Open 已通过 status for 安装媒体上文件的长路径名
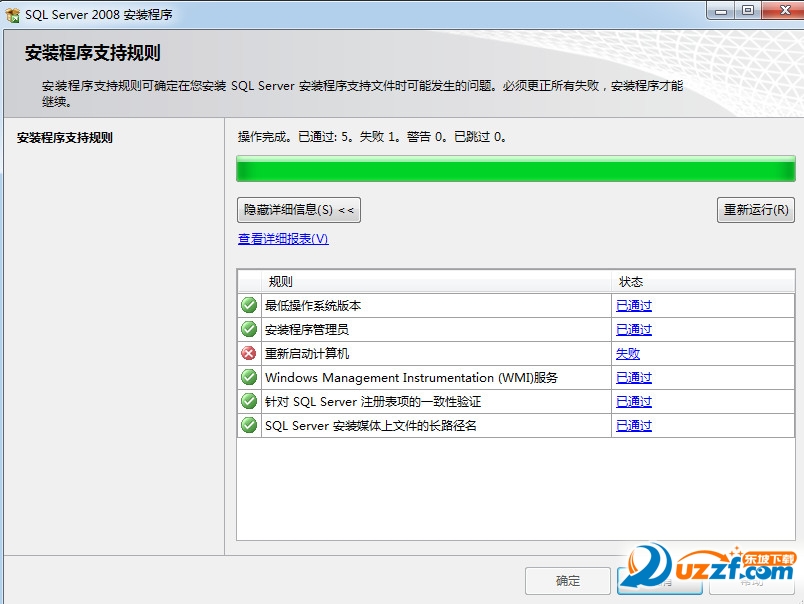The width and height of the screenshot is (804, 604). (x=634, y=426)
